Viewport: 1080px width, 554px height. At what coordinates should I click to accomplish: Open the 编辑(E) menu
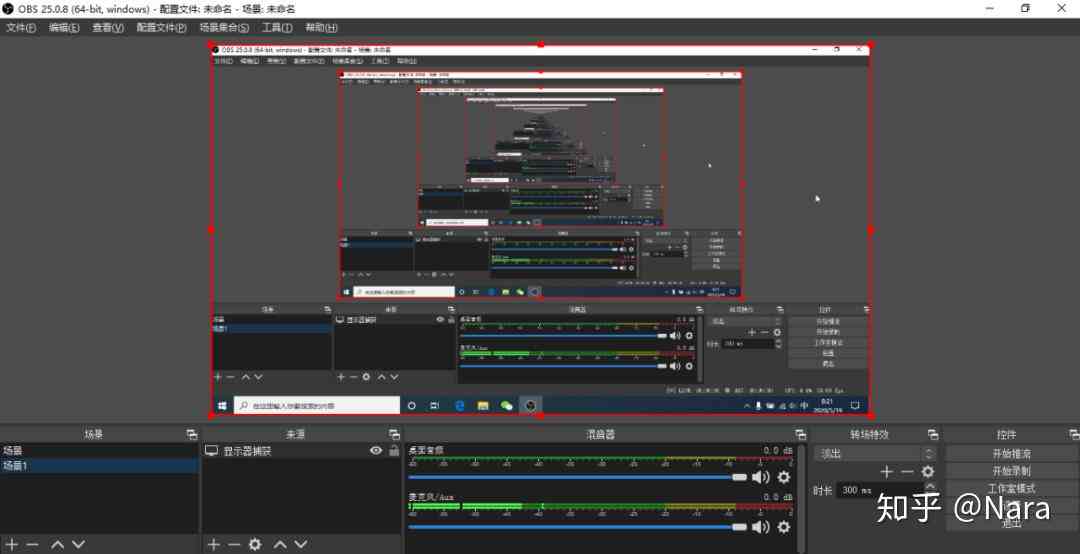[x=64, y=28]
